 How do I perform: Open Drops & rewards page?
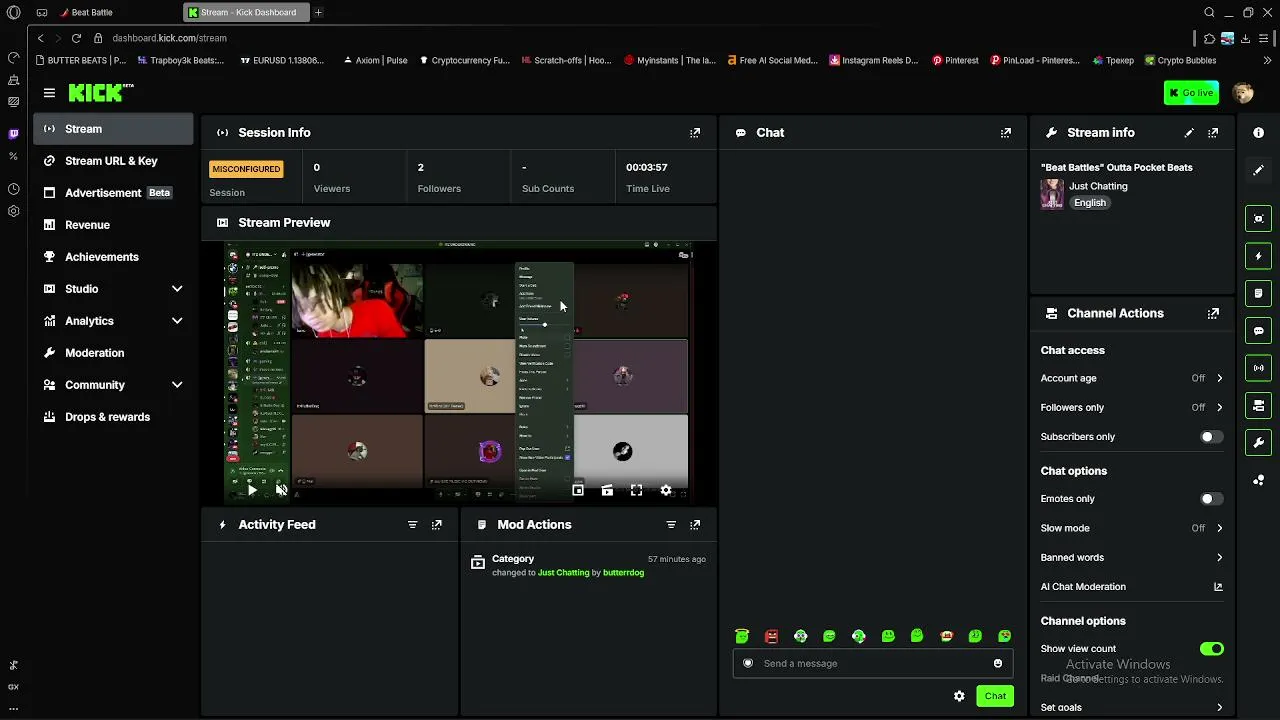113,417
